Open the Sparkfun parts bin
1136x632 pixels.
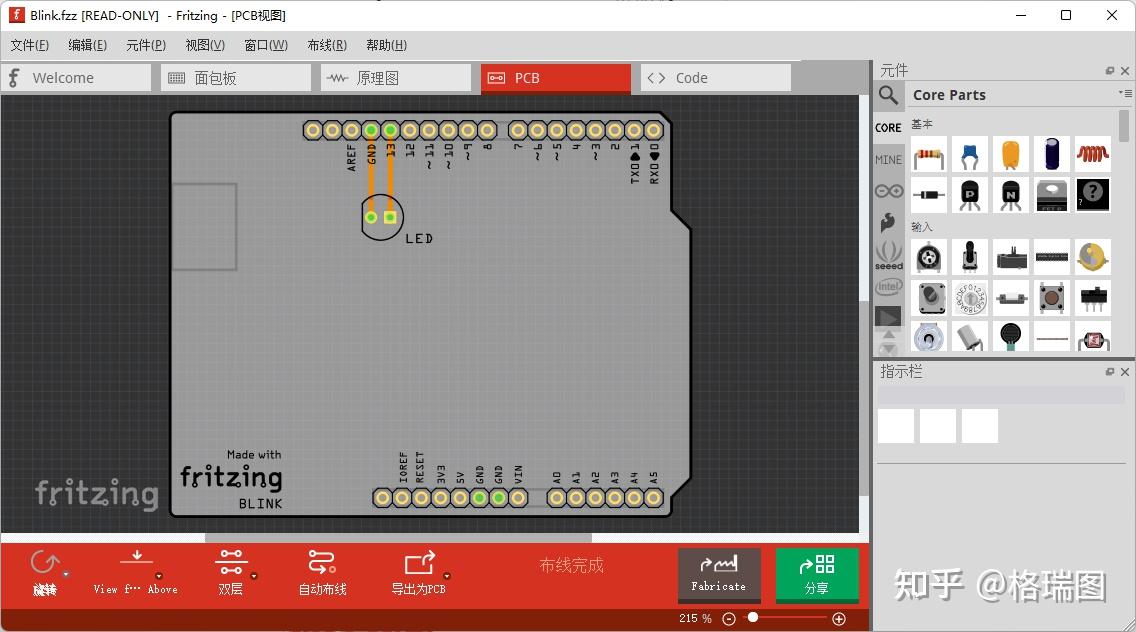pos(888,222)
